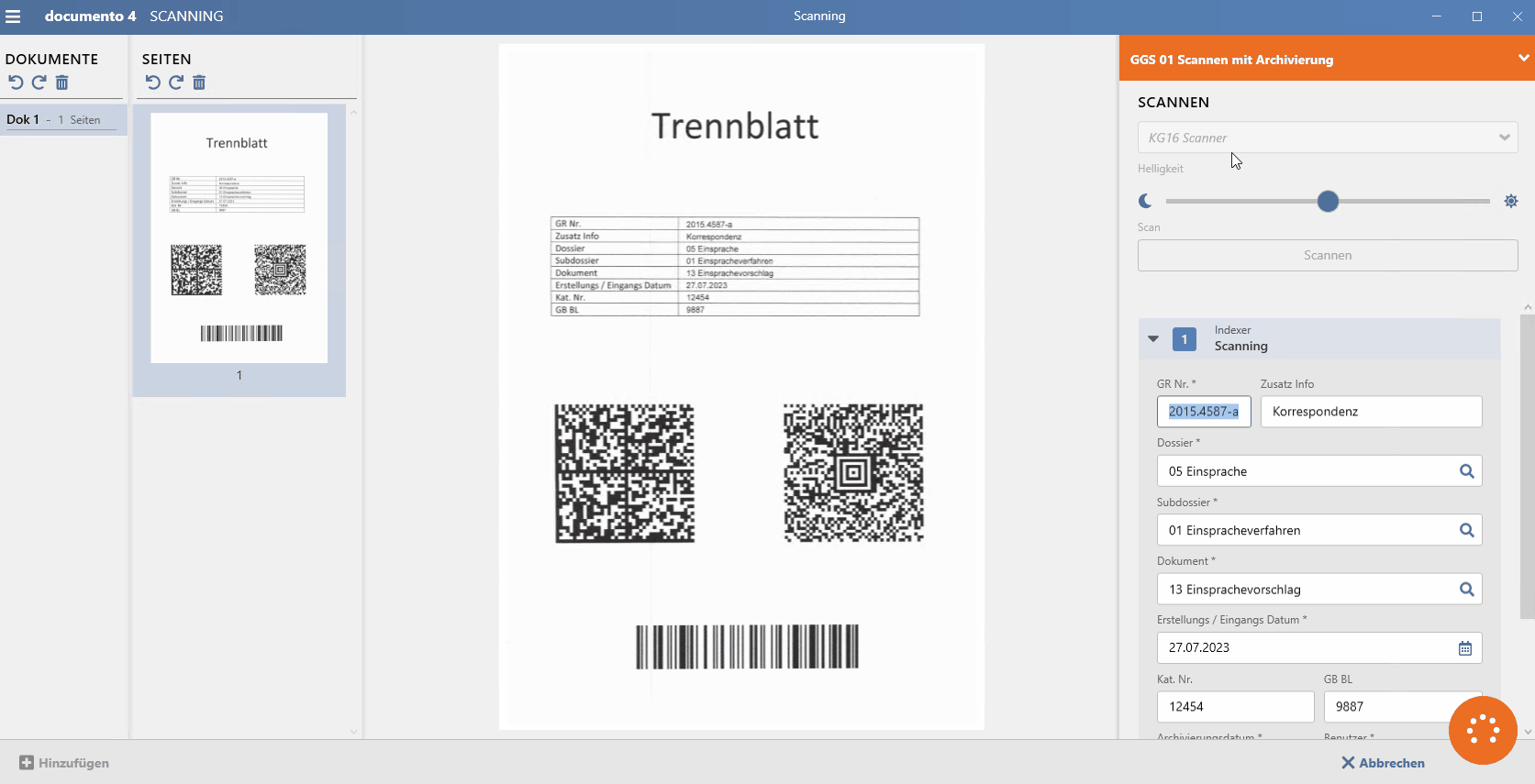Open Dokument search lookup
The height and width of the screenshot is (784, 1535).
(x=1466, y=590)
